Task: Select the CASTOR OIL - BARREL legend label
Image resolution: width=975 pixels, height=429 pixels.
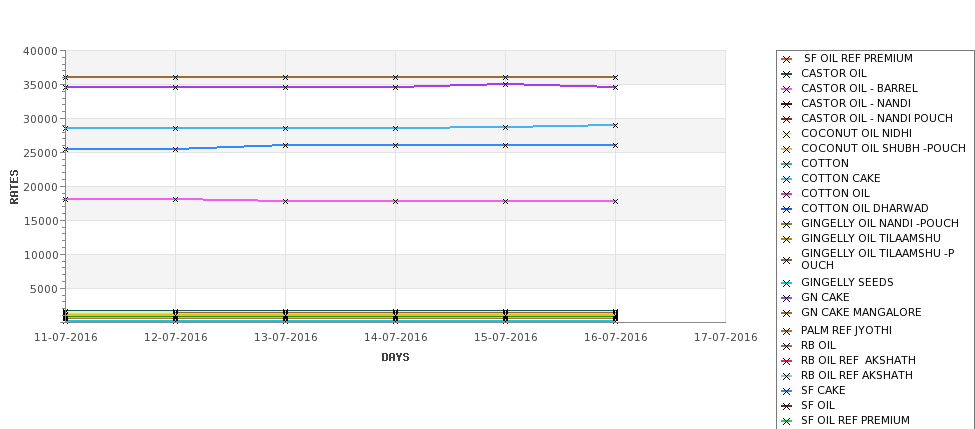Action: 859,88
